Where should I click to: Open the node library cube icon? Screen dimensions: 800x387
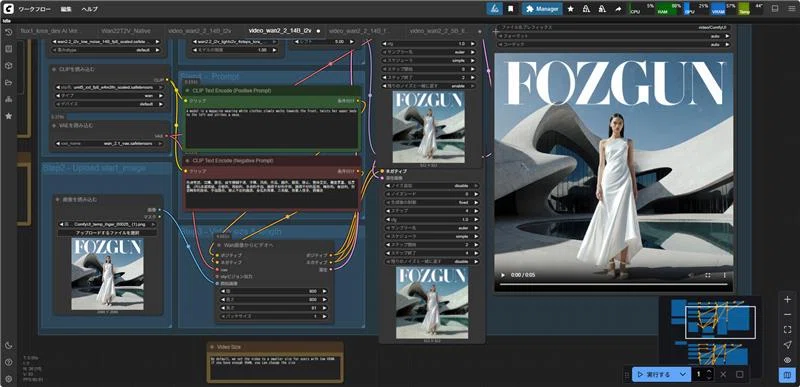tap(8, 66)
